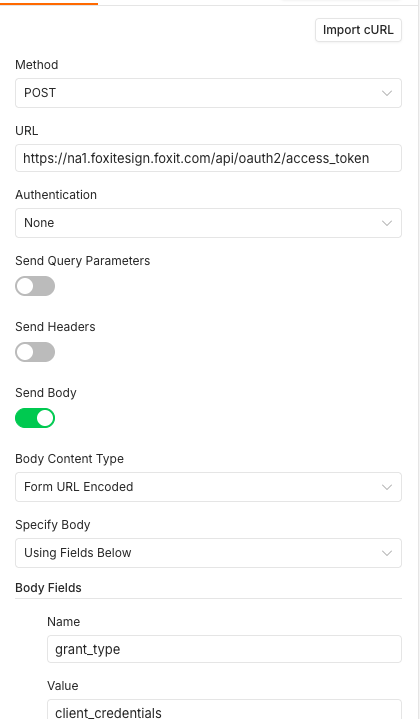Focus the URL field with foxitesign address
420x719 pixels.
[x=208, y=158]
